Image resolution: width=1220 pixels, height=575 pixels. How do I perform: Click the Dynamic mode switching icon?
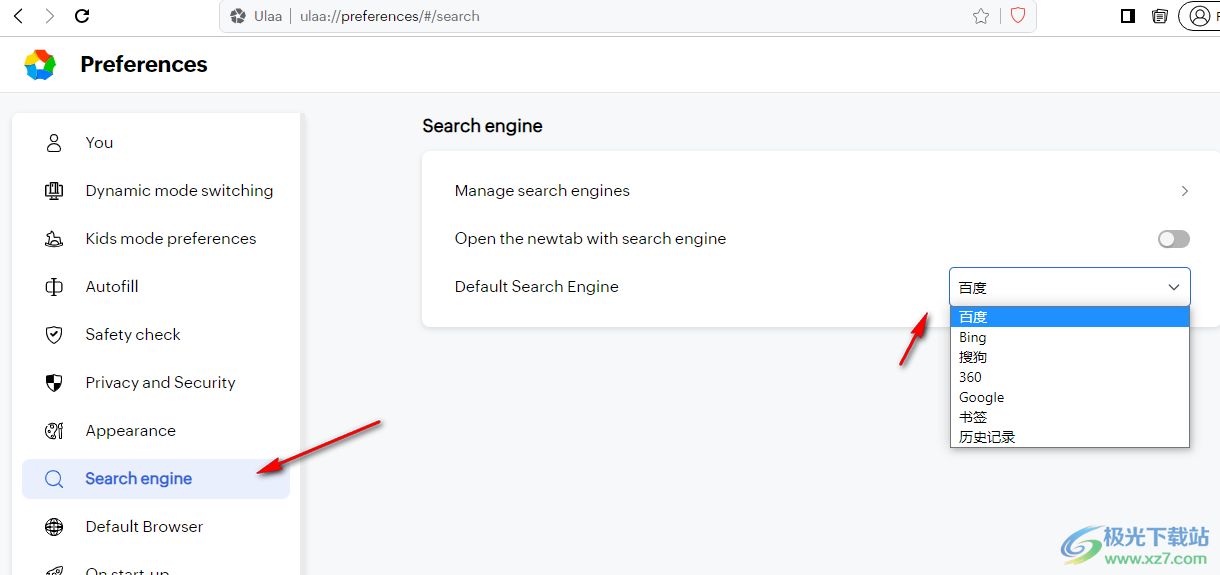coord(54,190)
